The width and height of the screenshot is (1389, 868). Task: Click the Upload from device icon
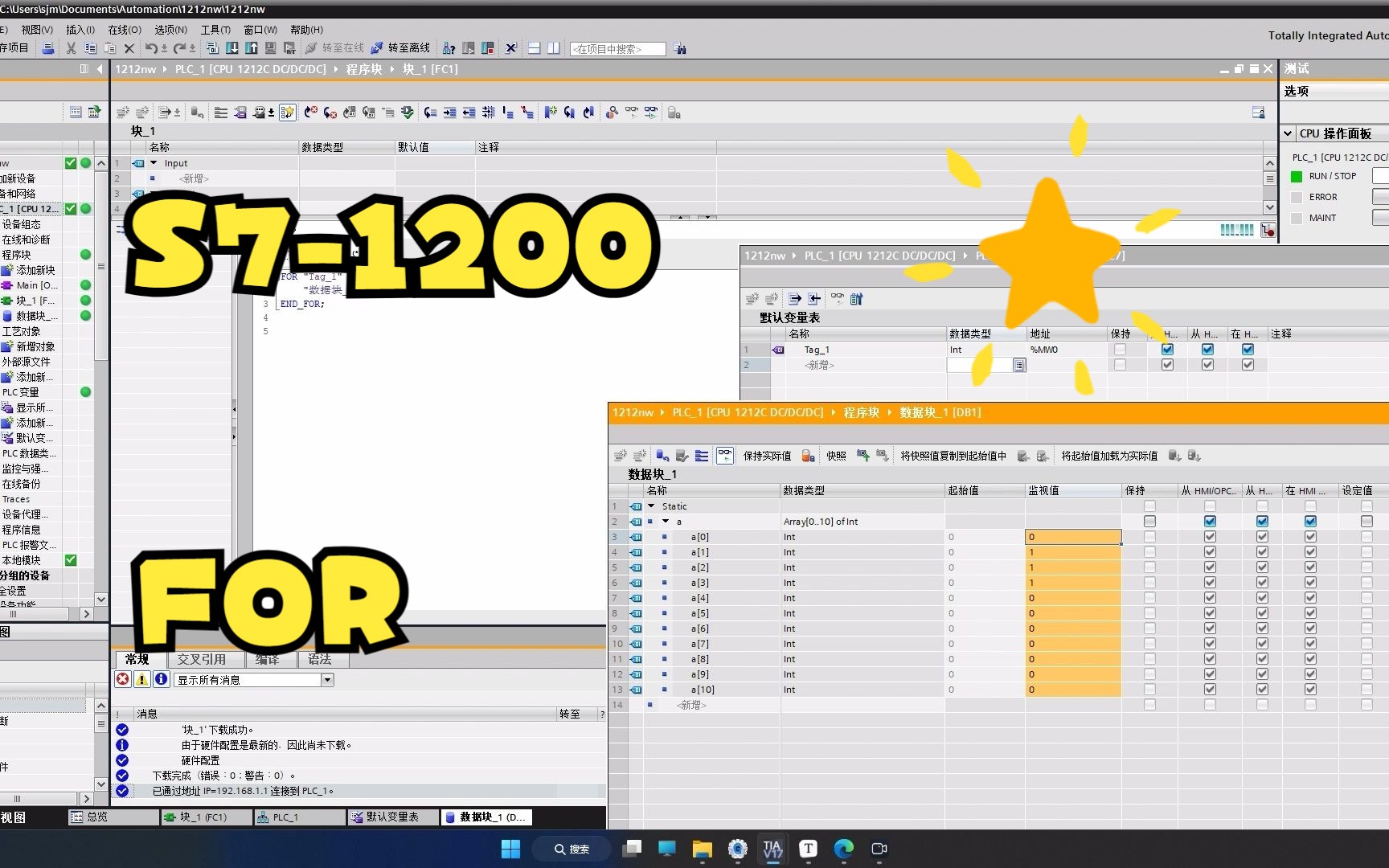pyautogui.click(x=252, y=48)
